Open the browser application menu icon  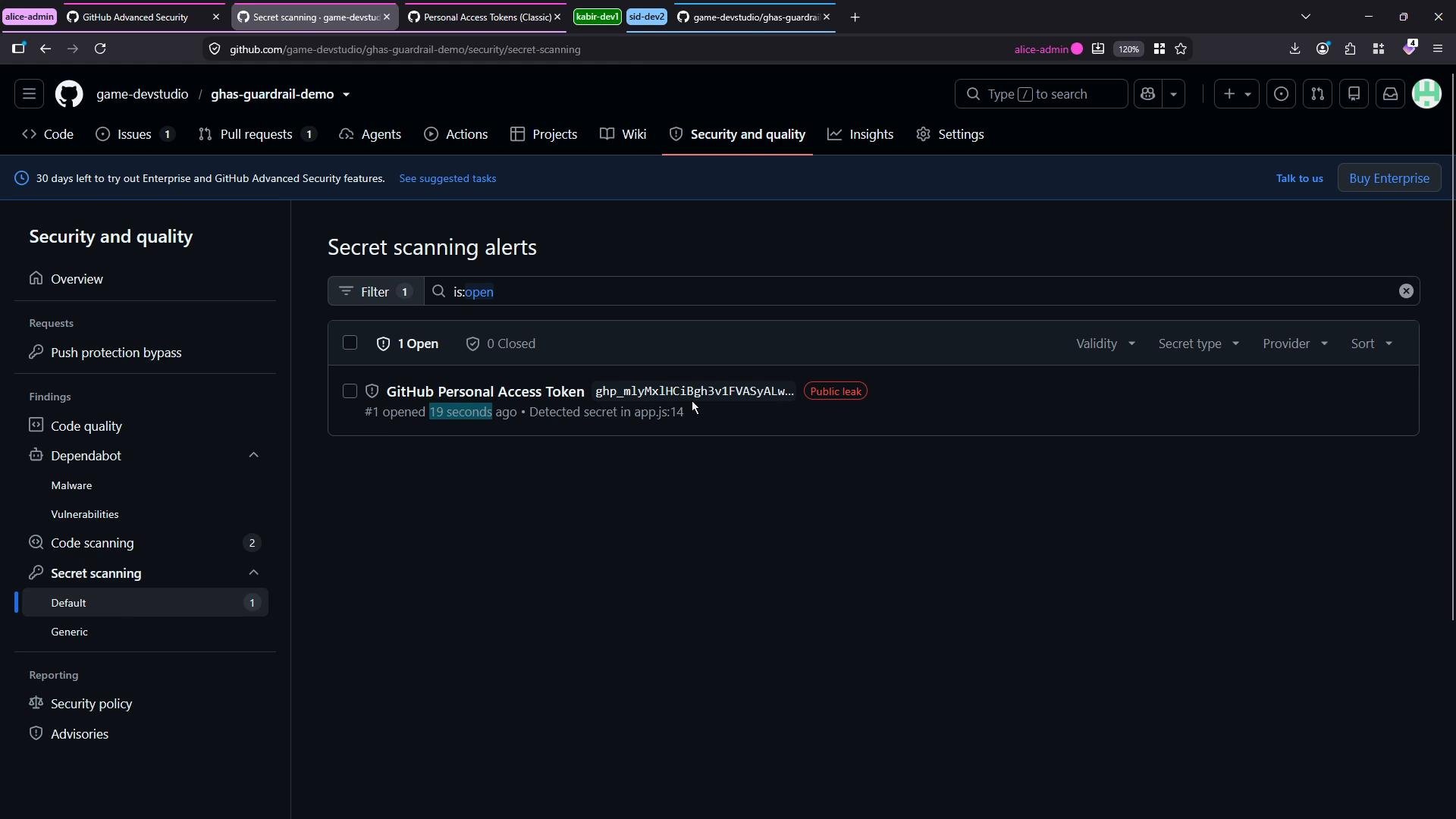click(x=1438, y=49)
